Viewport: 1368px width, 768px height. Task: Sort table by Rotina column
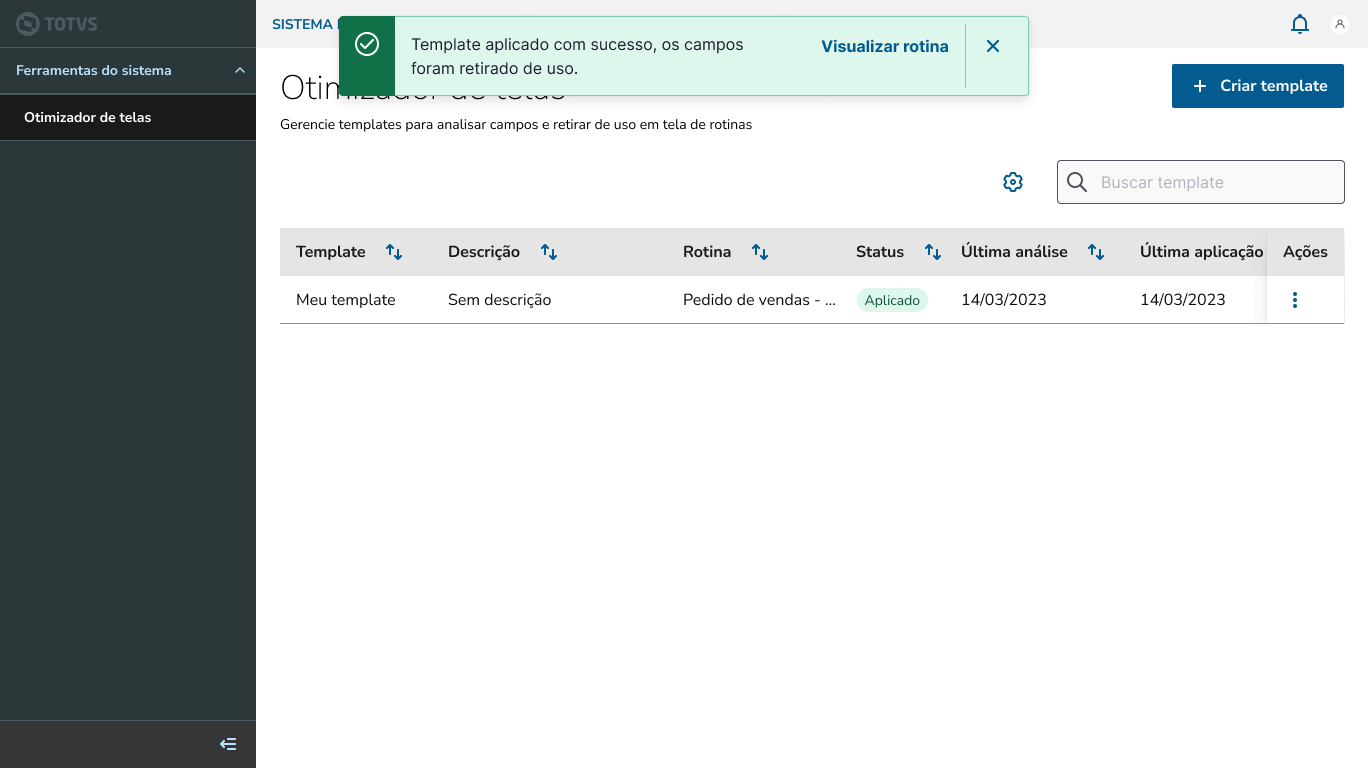(760, 252)
